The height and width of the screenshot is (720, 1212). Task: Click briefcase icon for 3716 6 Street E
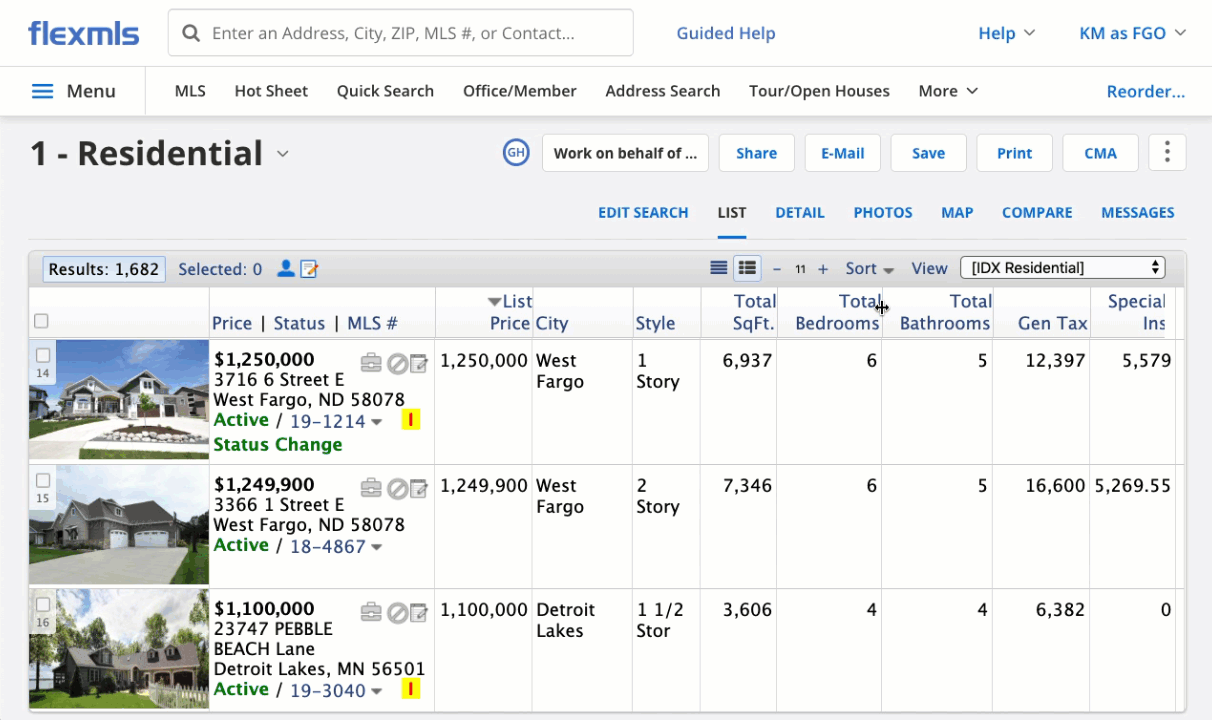(x=371, y=363)
